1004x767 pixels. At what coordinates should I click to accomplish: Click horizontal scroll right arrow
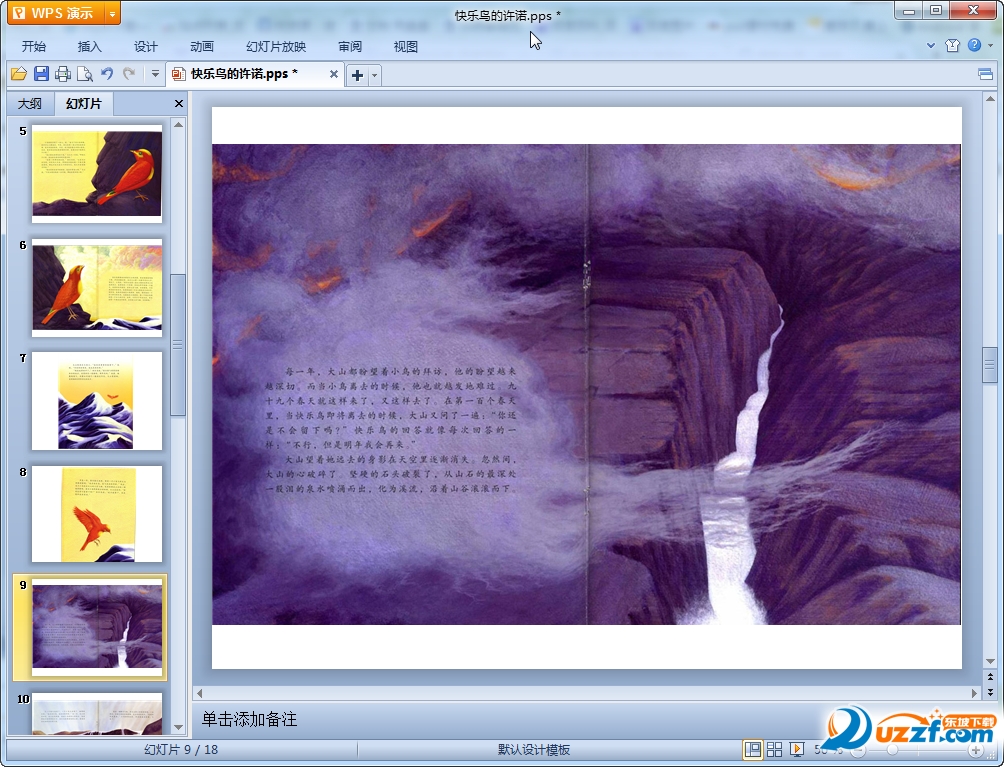tap(975, 693)
